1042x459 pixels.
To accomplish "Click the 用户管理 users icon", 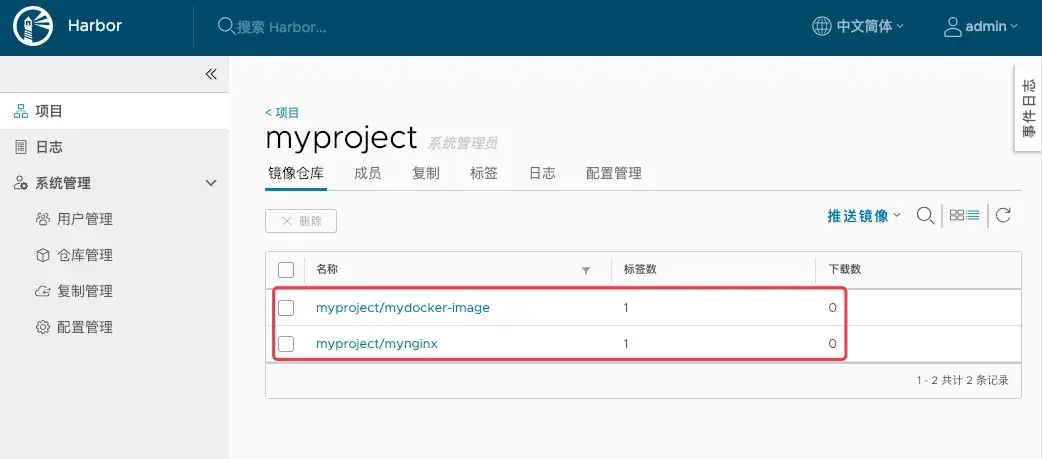I will [43, 219].
